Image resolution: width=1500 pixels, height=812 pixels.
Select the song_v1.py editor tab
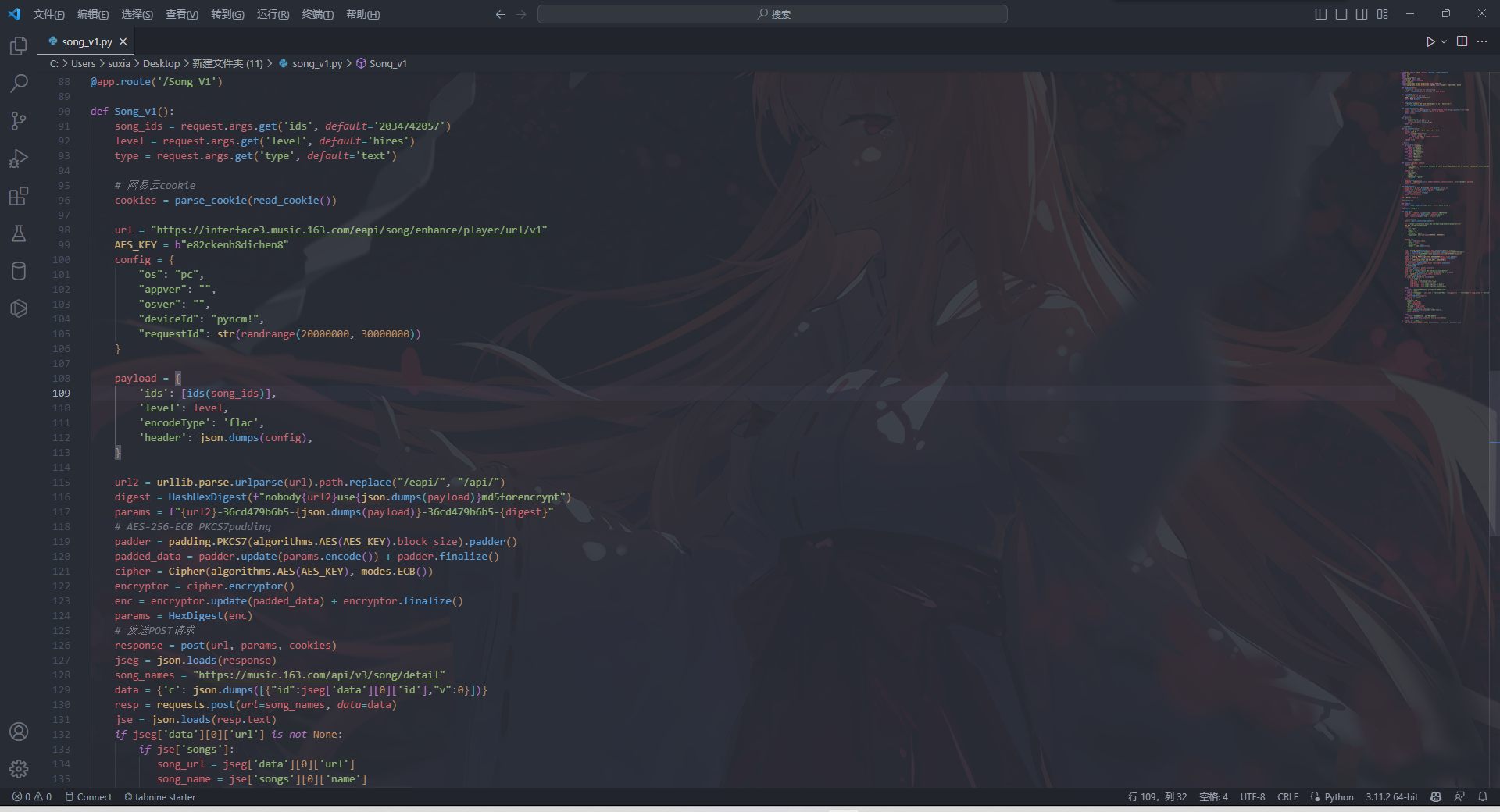coord(87,41)
